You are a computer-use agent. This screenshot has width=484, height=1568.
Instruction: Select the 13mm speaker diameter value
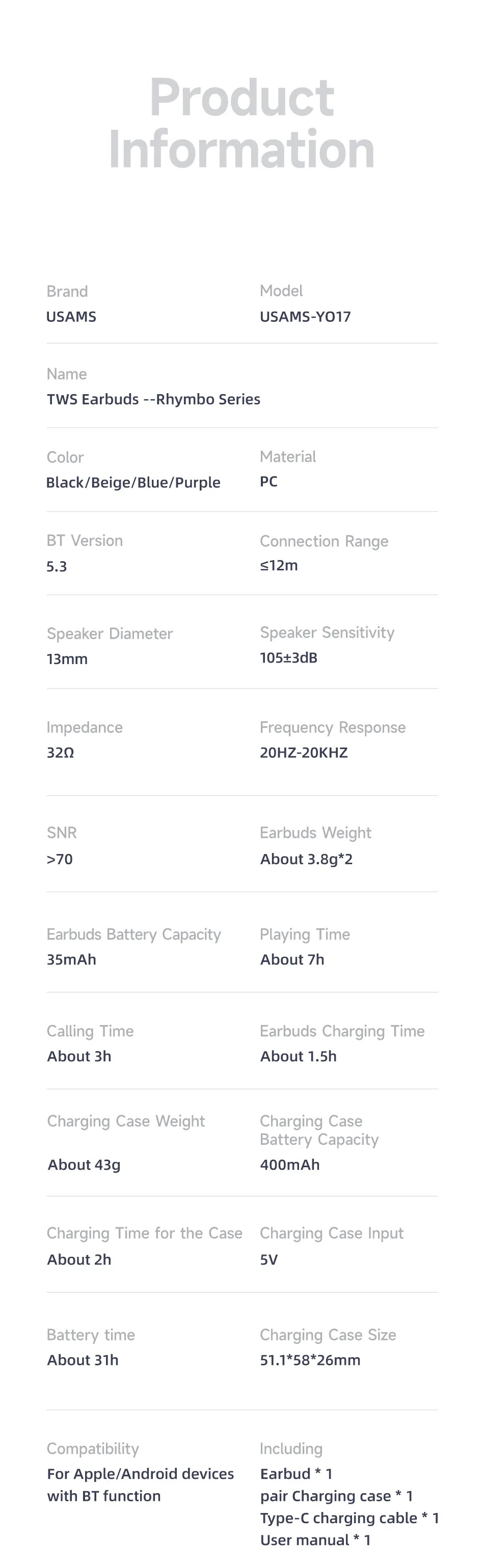pos(67,658)
